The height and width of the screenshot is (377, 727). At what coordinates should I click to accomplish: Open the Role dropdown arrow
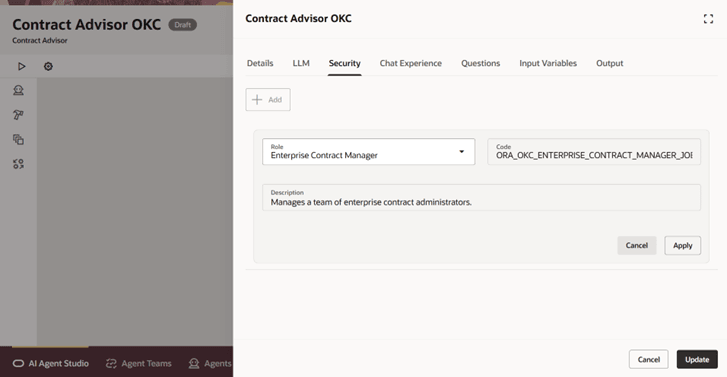point(462,152)
